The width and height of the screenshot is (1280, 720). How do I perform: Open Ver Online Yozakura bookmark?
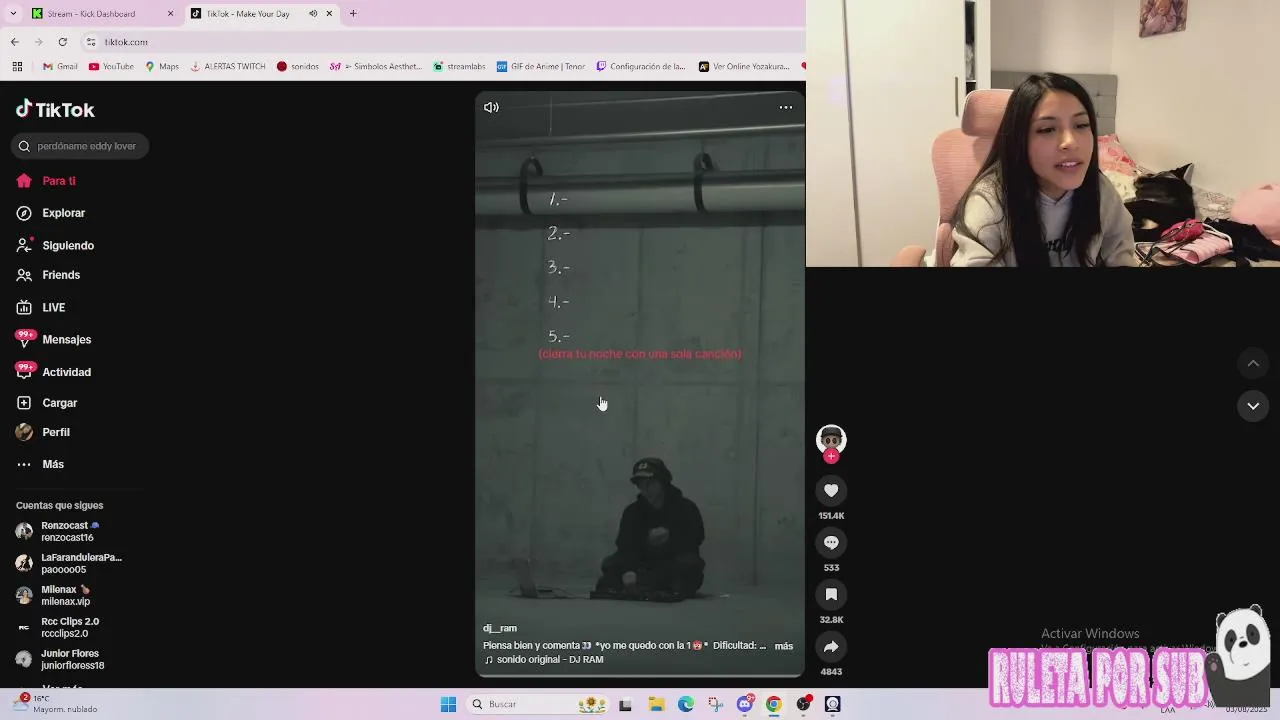pos(745,67)
